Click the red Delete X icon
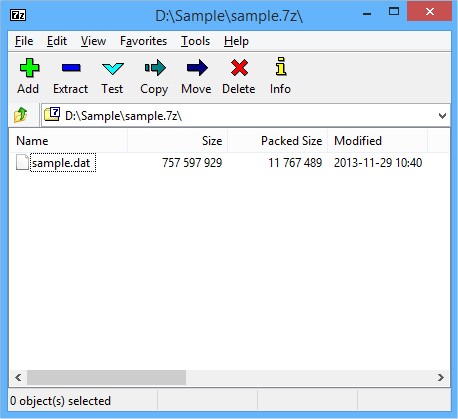 coord(239,68)
